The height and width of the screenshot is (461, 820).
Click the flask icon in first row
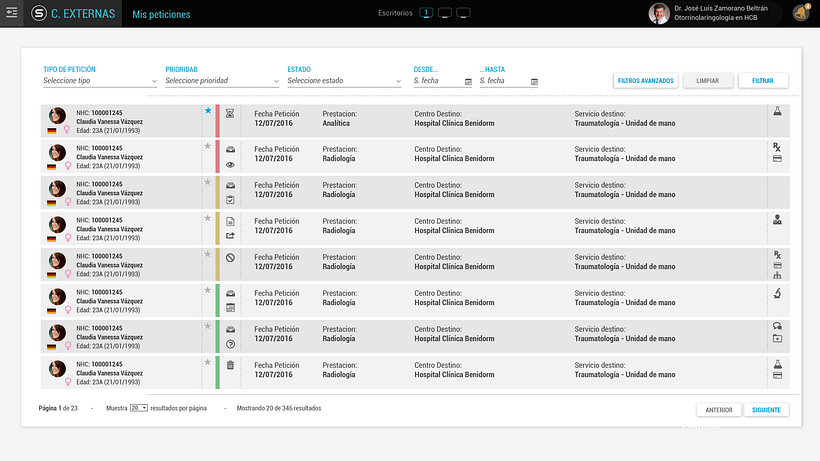coord(778,111)
